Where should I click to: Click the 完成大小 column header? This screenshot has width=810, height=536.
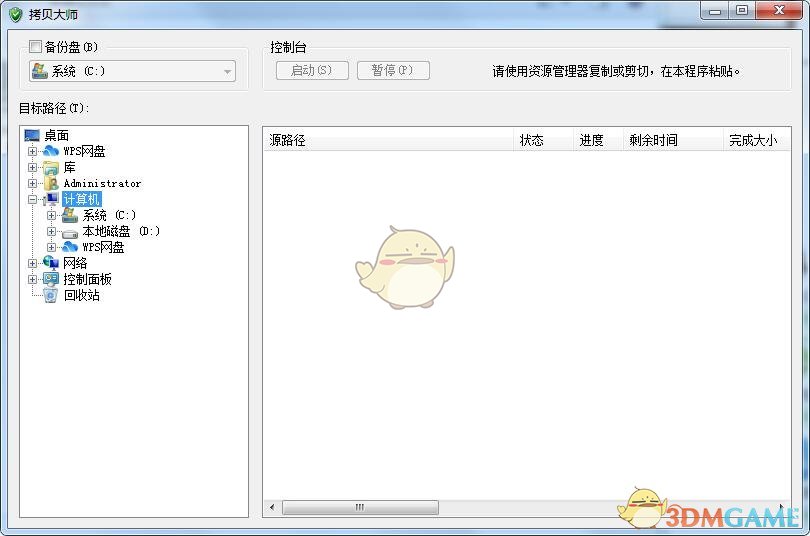pos(757,140)
